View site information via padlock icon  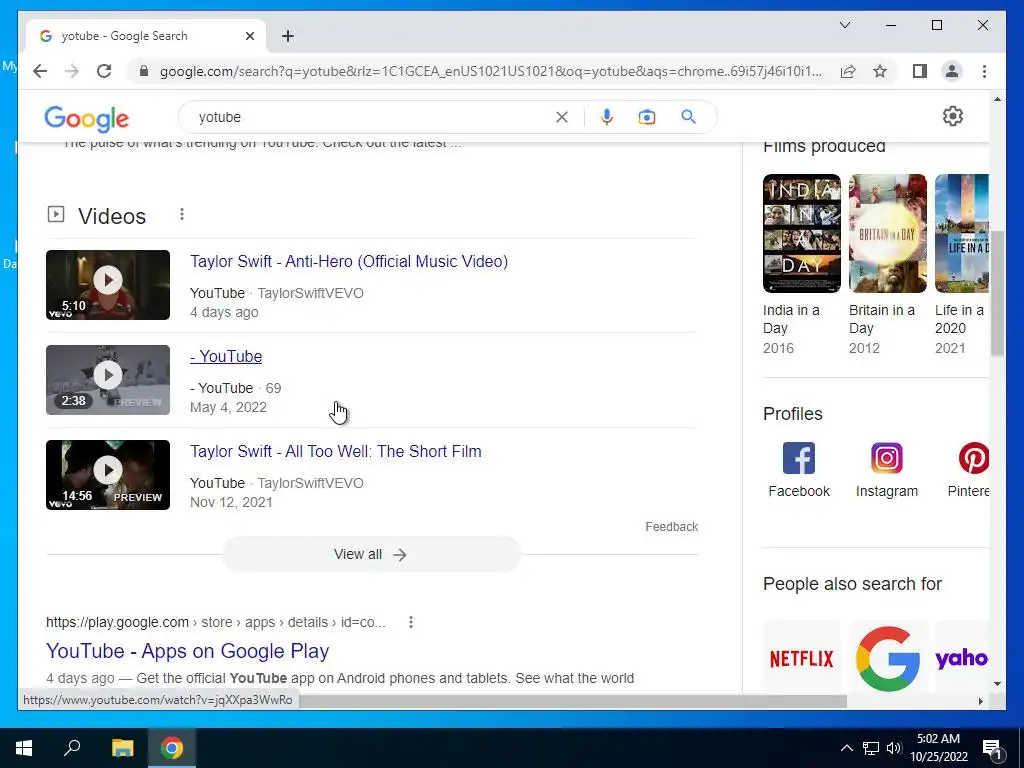click(144, 71)
